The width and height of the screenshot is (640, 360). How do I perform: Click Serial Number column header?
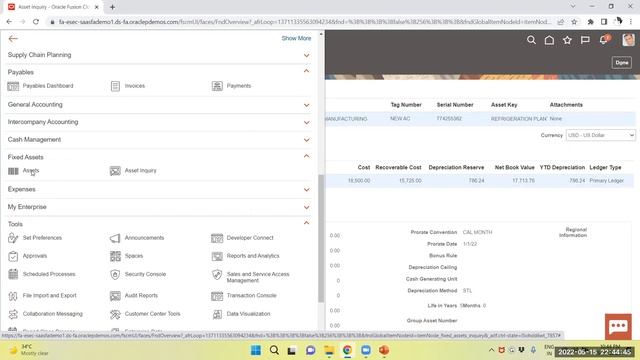click(455, 105)
